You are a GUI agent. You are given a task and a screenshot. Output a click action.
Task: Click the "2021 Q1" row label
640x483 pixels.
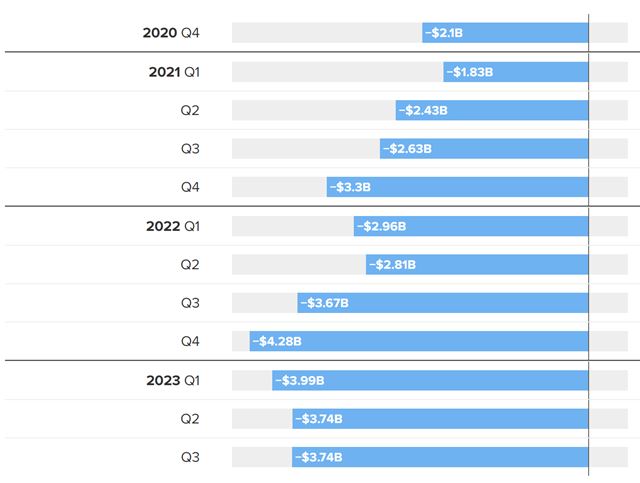click(173, 72)
